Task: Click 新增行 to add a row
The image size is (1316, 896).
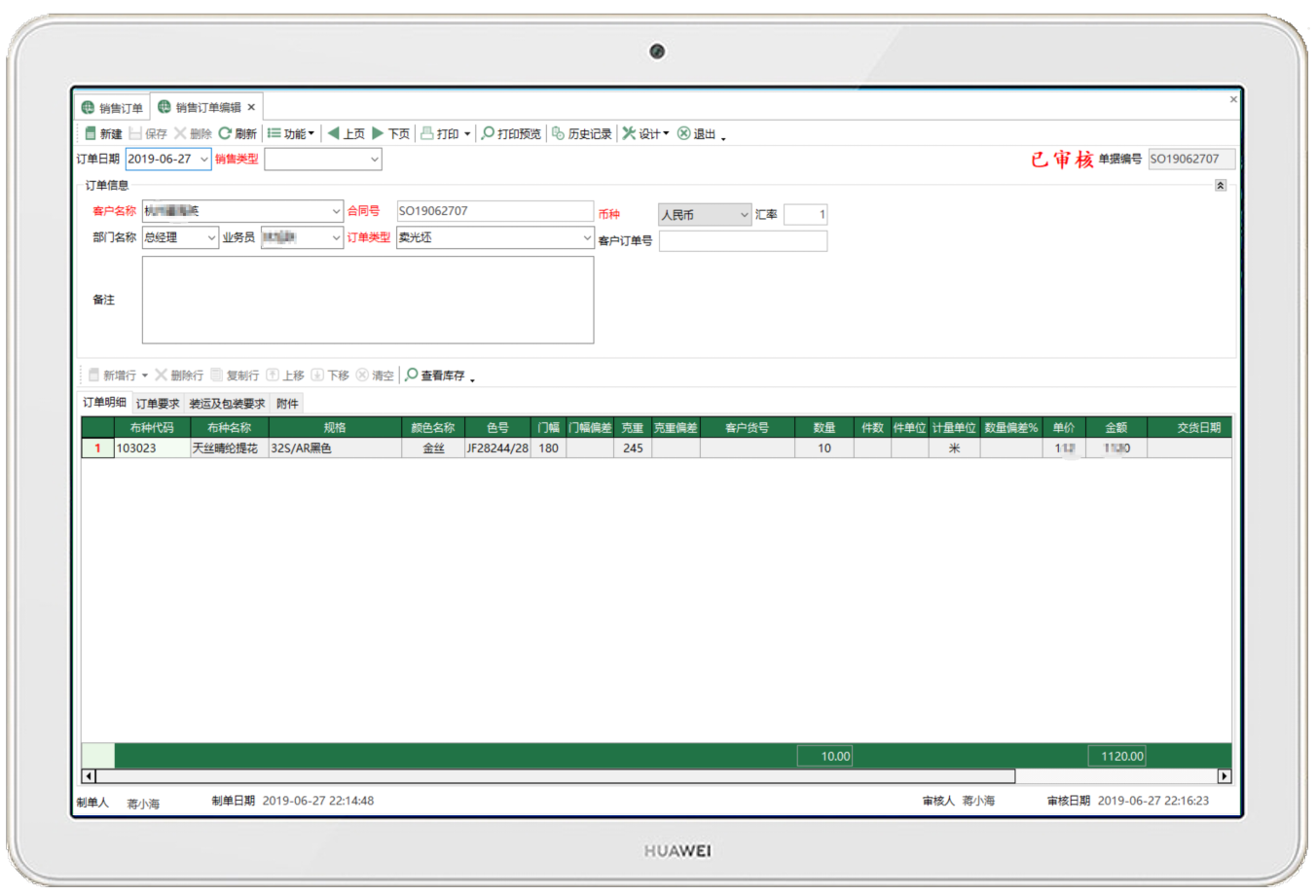Action: pos(112,375)
